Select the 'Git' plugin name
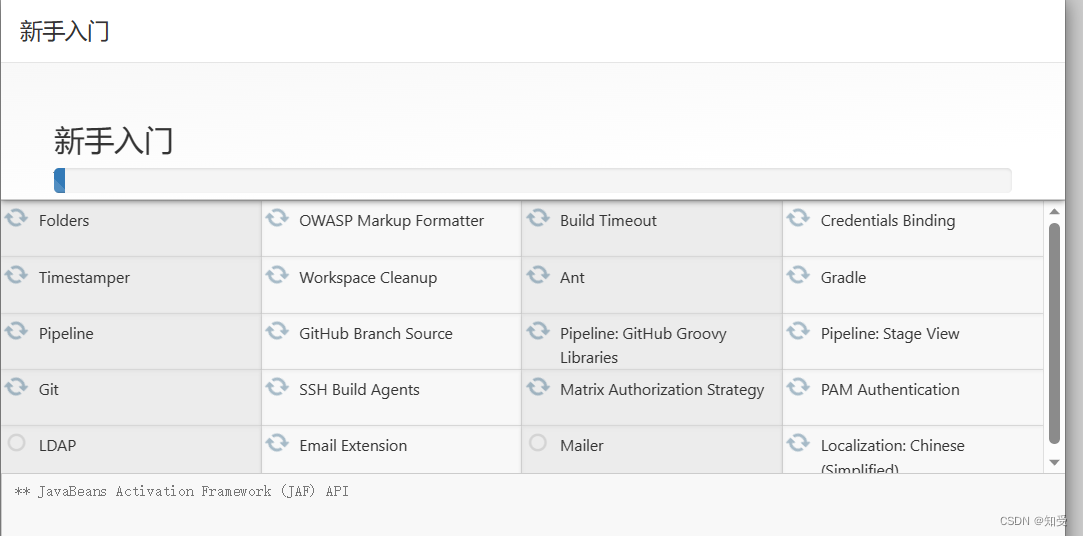1083x536 pixels. [49, 390]
